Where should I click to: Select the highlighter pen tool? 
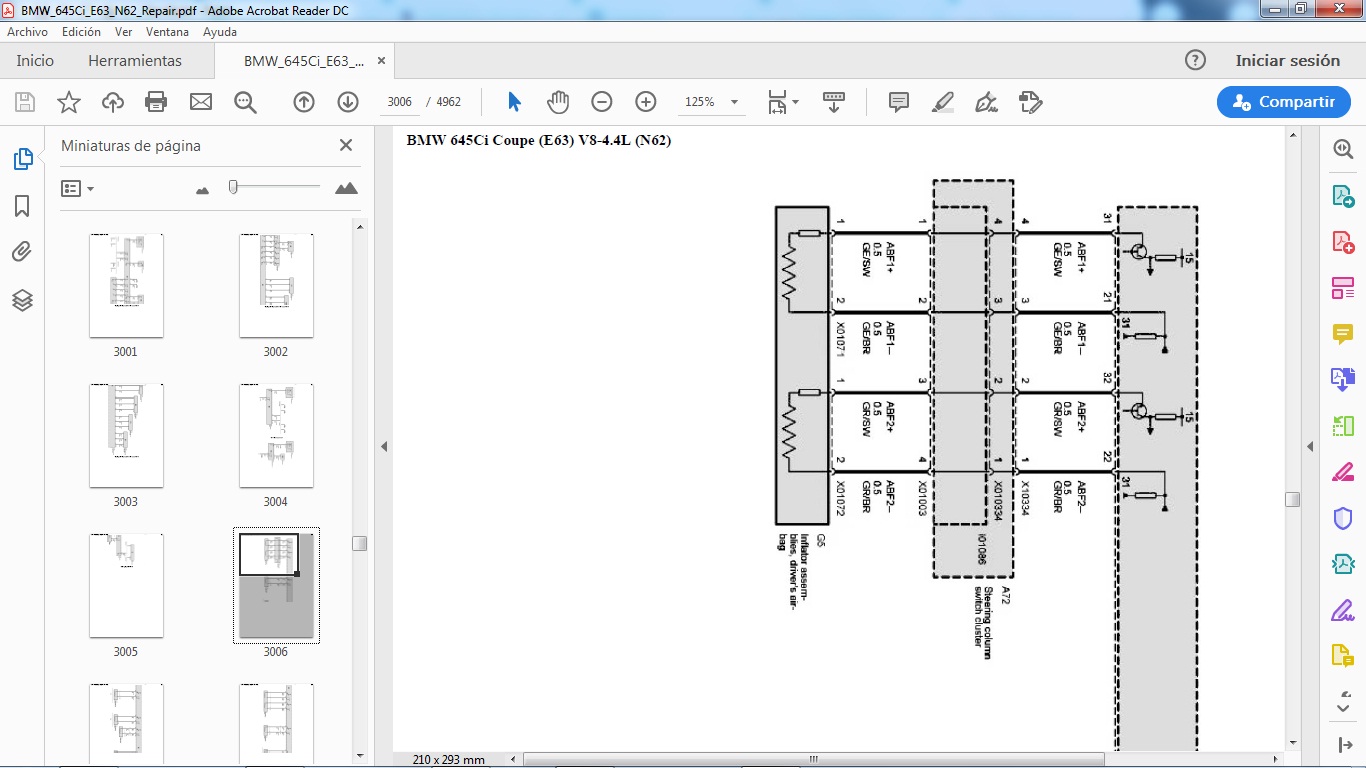tap(942, 102)
